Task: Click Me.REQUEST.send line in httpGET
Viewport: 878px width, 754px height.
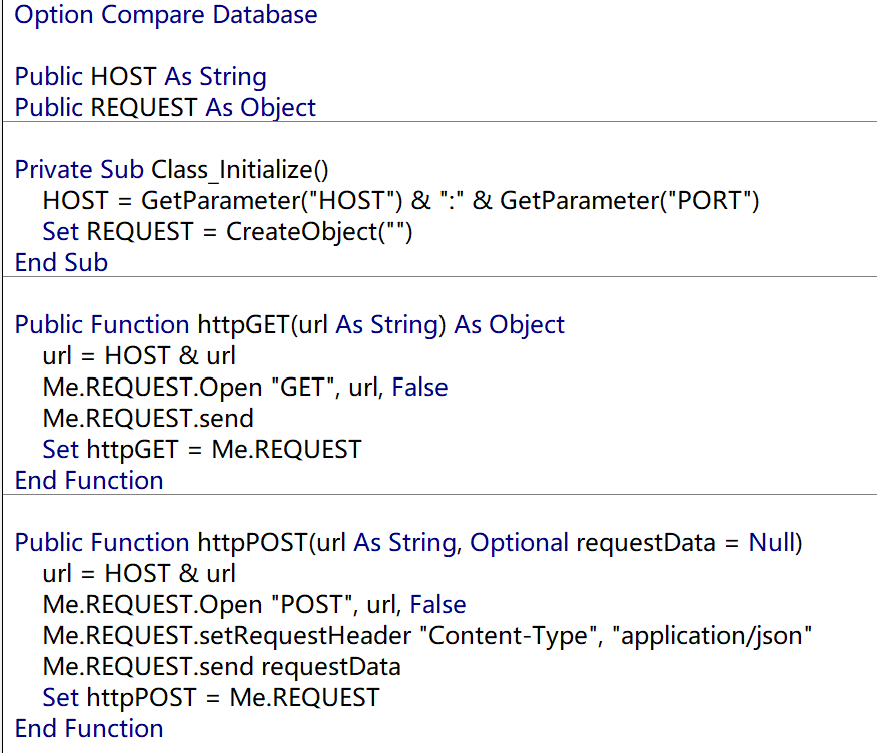Action: (x=148, y=419)
